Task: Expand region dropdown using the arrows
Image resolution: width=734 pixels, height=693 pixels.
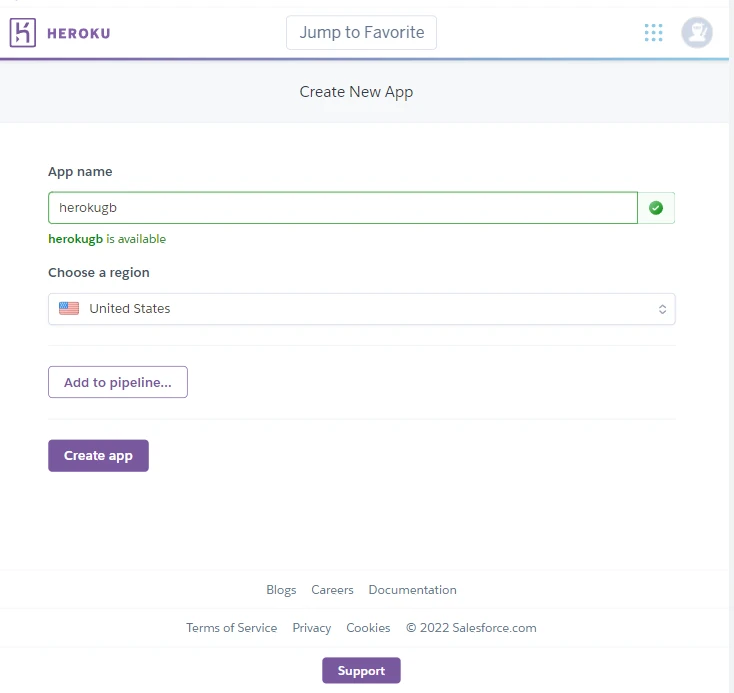Action: pyautogui.click(x=662, y=309)
